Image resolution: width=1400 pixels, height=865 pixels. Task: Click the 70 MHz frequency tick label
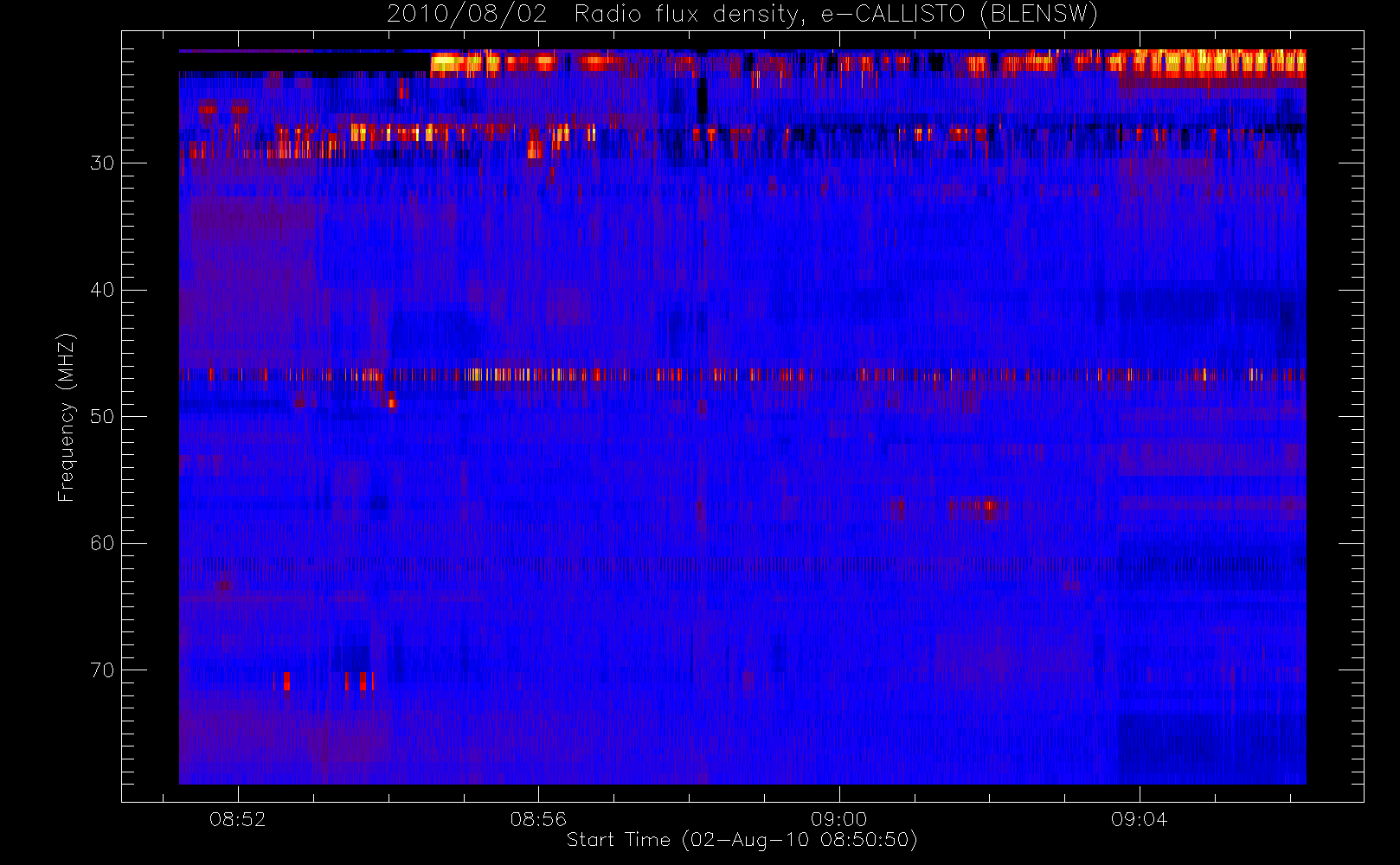point(102,670)
